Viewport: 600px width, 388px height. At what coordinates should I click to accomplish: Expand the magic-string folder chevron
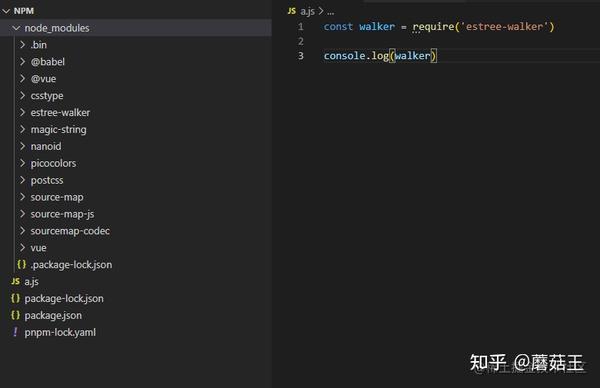[x=23, y=129]
